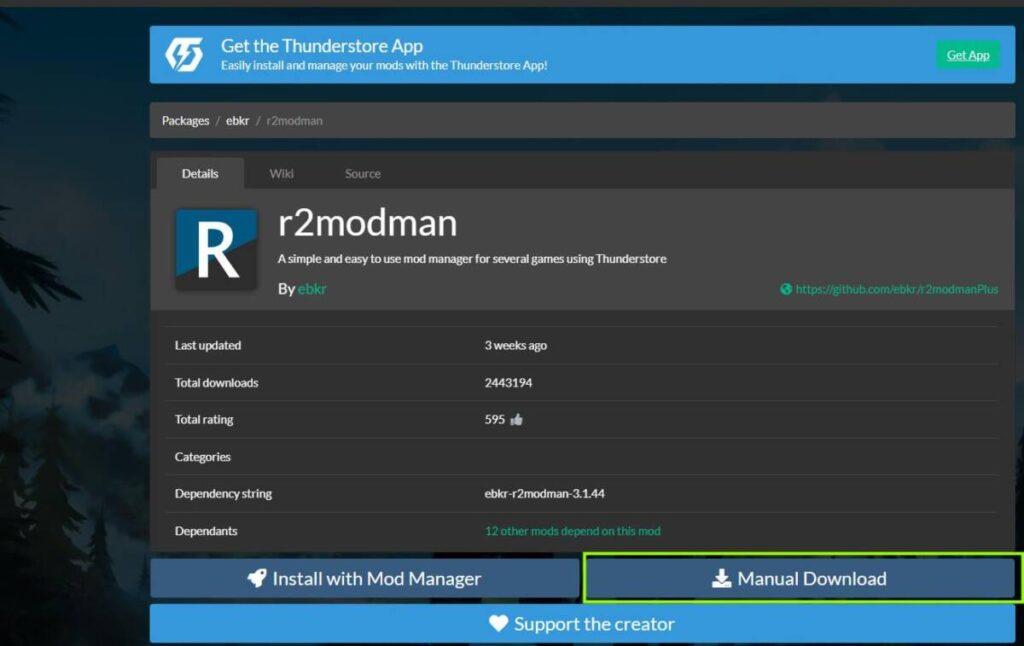
Task: View the 12 other mods dependants link
Action: tap(572, 531)
